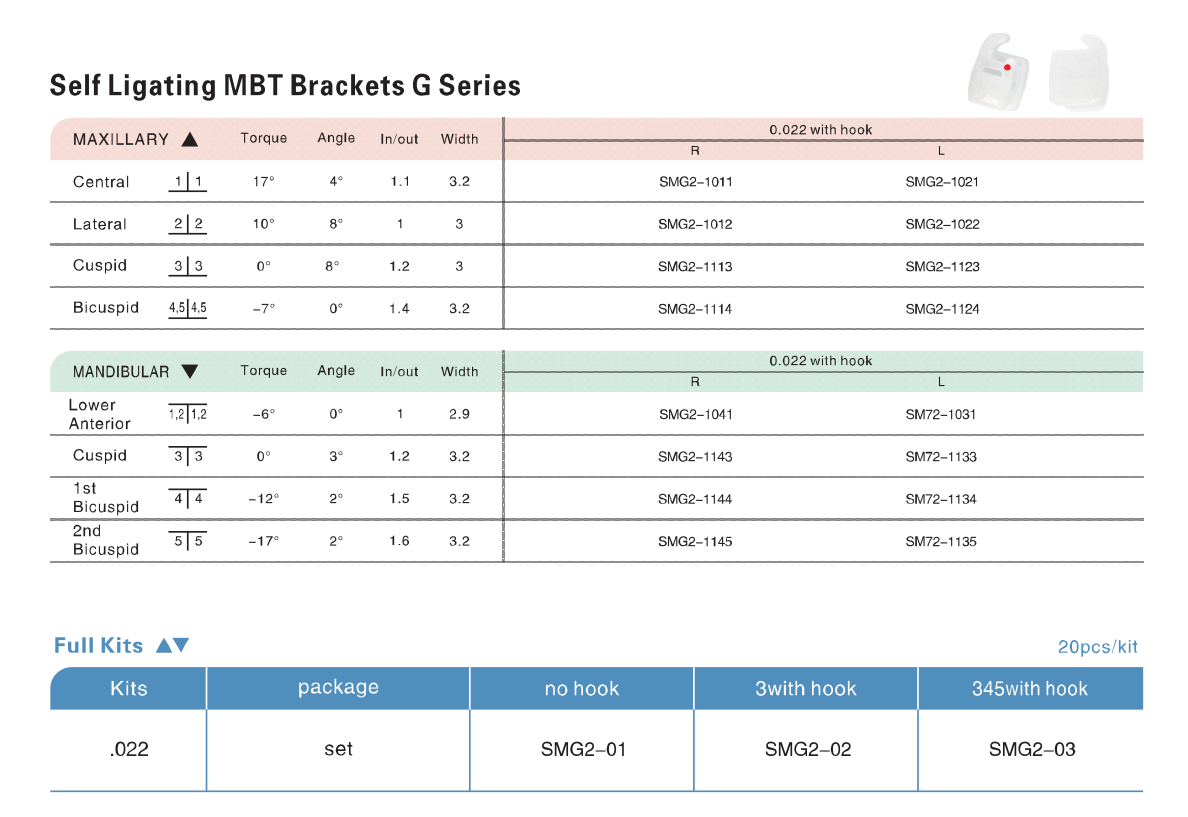1188x817 pixels.
Task: Click the Central tooth notation 1|1 symbol
Action: (188, 182)
